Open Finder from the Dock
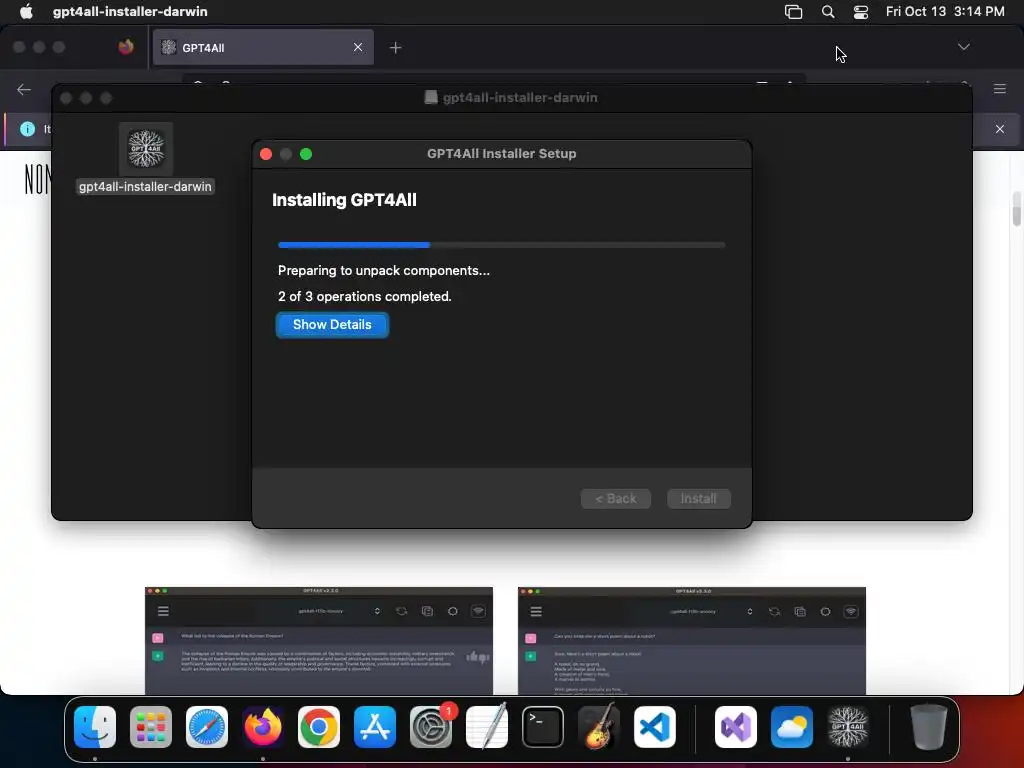This screenshot has width=1024, height=768. pyautogui.click(x=95, y=727)
